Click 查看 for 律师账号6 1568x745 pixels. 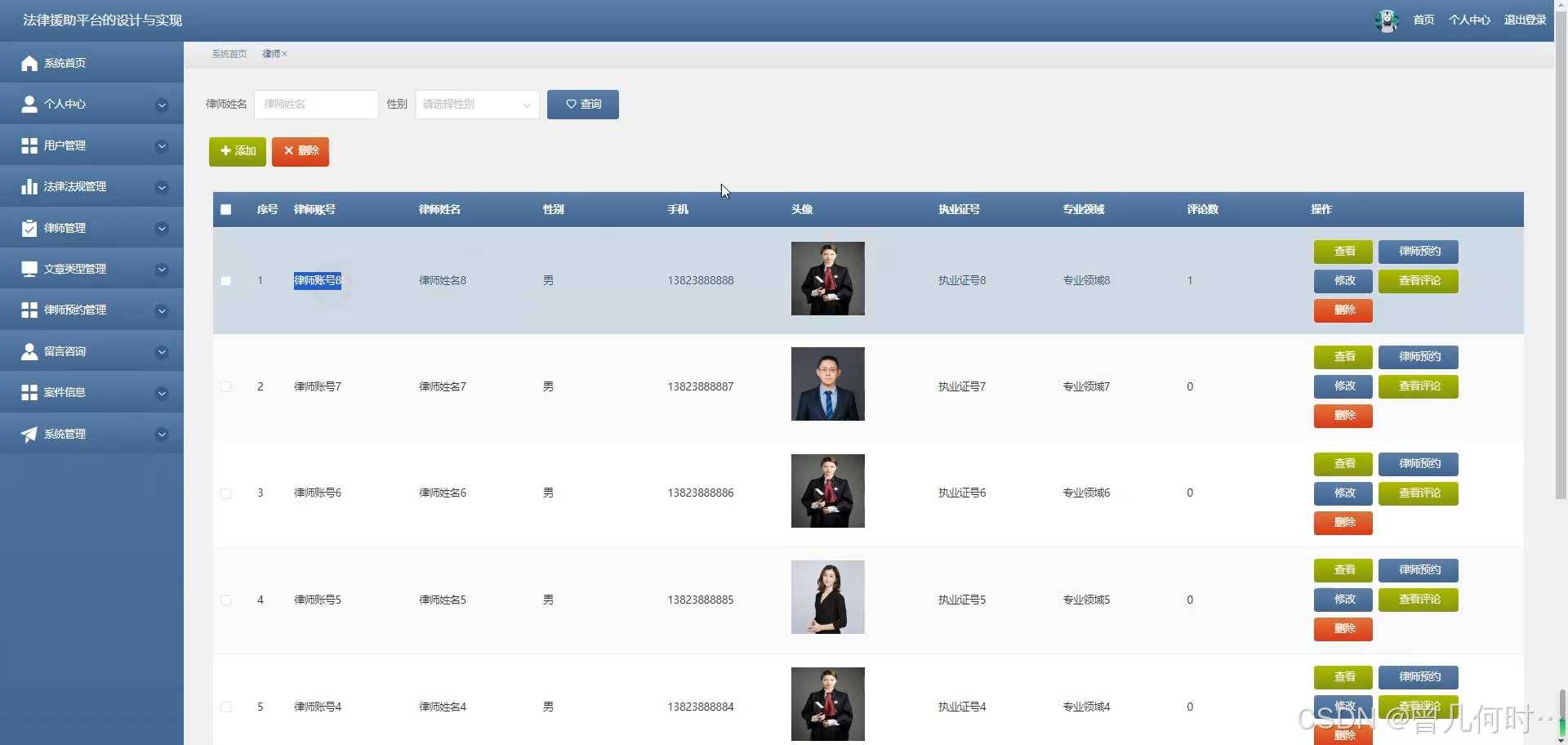[1343, 464]
